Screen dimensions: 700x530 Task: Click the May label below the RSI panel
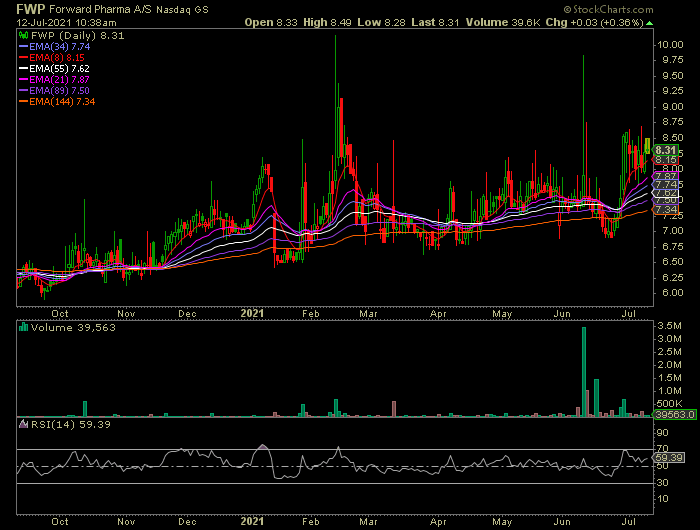(x=502, y=522)
